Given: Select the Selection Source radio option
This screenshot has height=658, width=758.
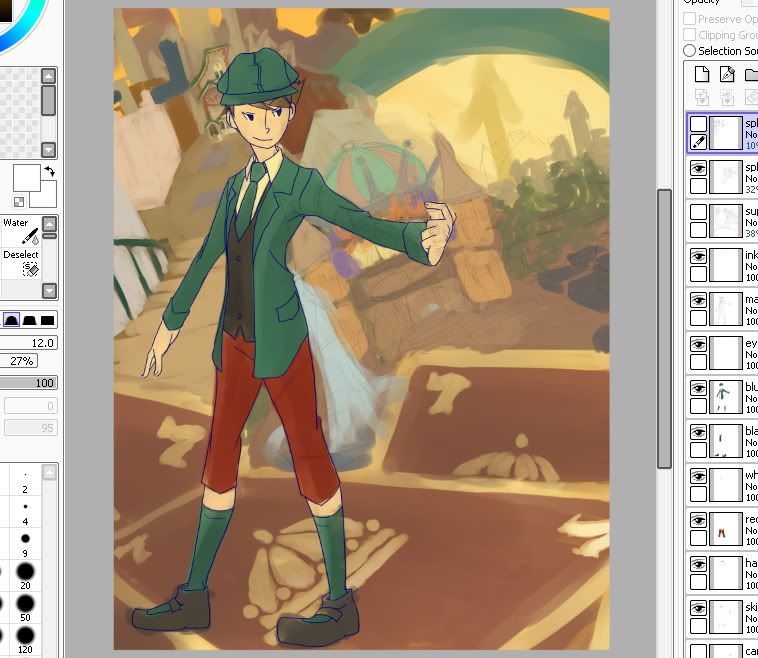Looking at the screenshot, I should click(690, 51).
